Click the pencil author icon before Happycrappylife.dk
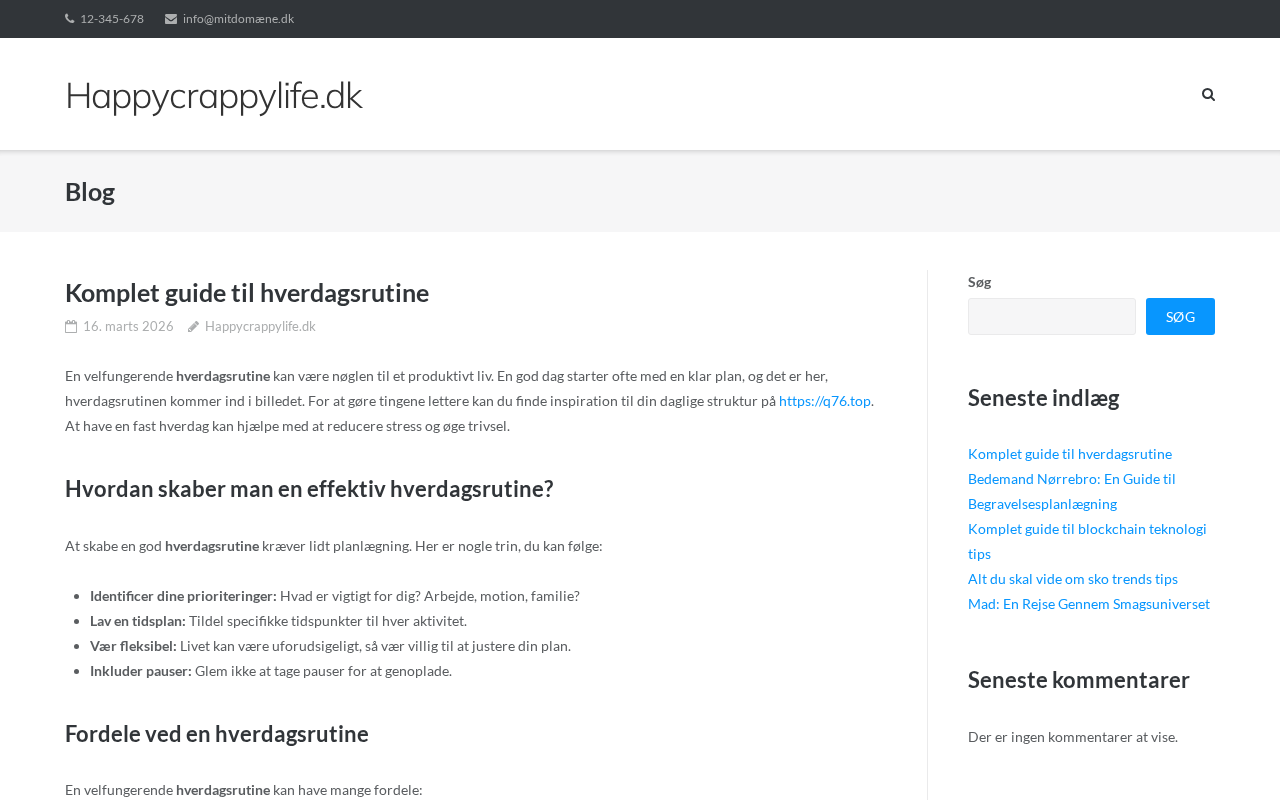This screenshot has width=1280, height=800. [x=194, y=326]
